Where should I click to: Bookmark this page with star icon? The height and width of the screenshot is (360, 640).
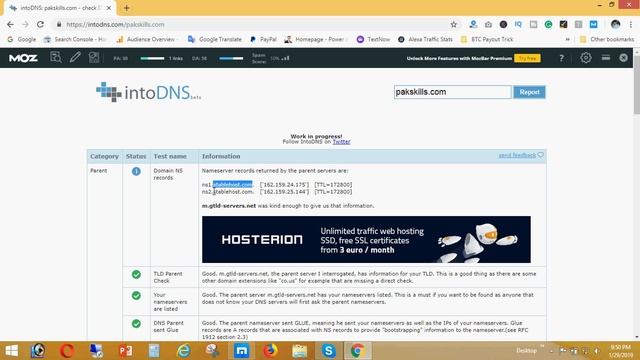click(x=453, y=24)
